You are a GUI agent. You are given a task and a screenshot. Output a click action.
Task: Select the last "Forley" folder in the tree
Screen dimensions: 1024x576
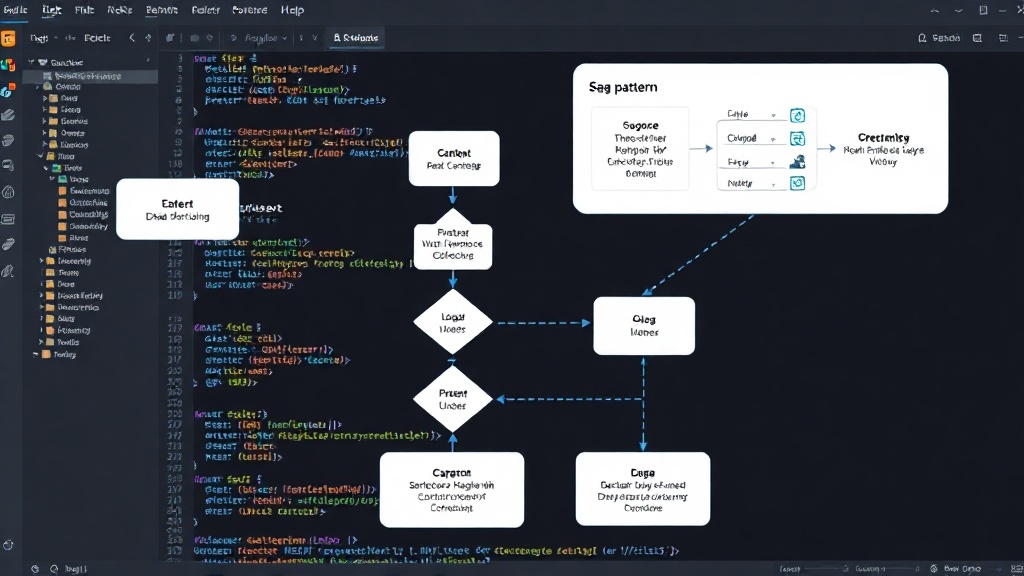click(x=59, y=355)
